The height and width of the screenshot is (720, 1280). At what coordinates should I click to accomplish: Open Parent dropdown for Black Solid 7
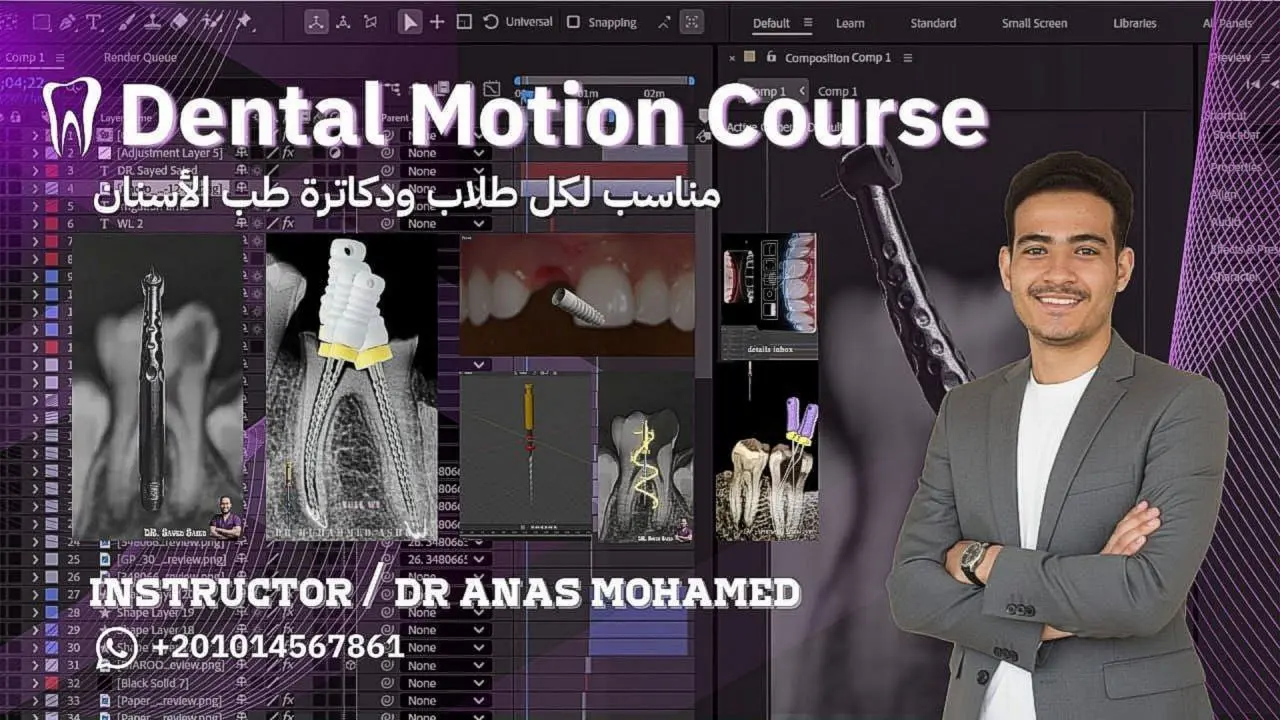coord(445,682)
